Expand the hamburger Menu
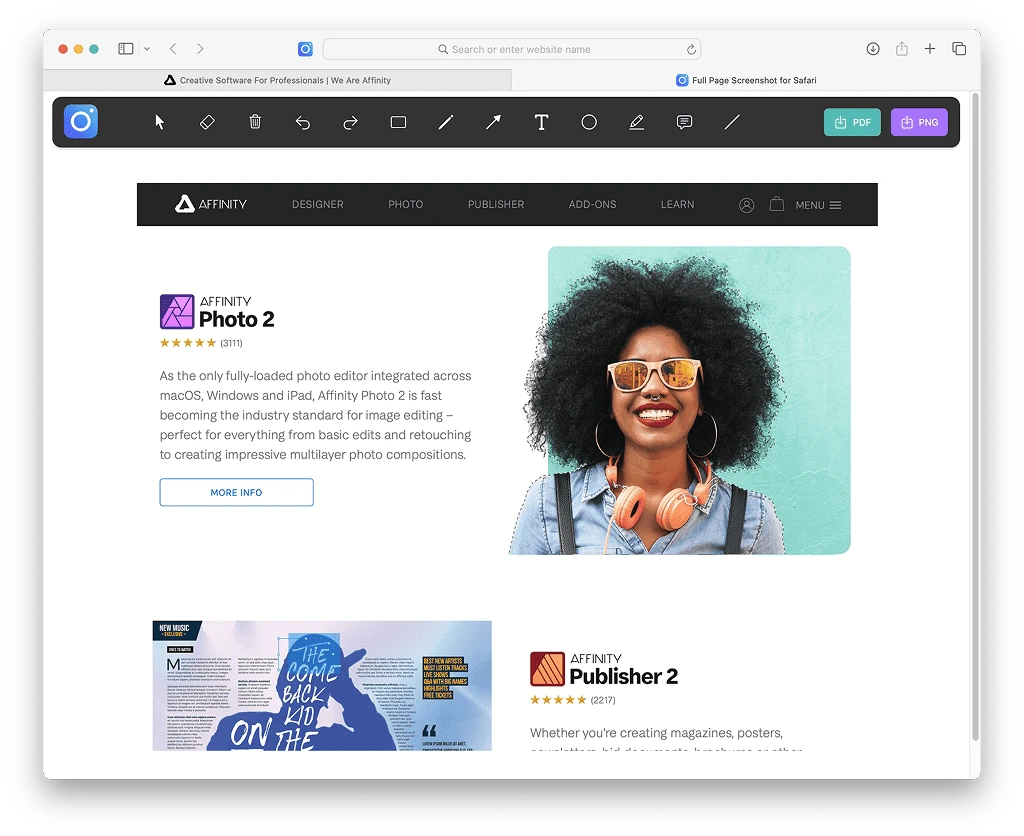Image resolution: width=1024 pixels, height=836 pixels. (818, 205)
